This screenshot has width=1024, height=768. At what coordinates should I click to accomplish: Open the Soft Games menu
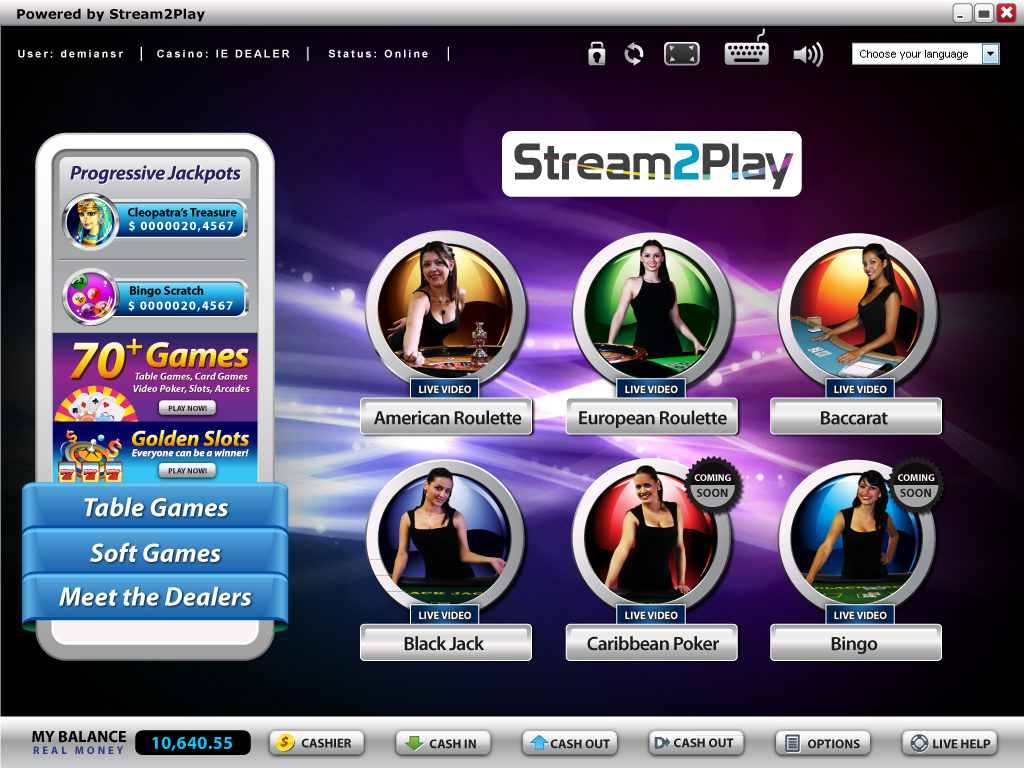(x=155, y=552)
